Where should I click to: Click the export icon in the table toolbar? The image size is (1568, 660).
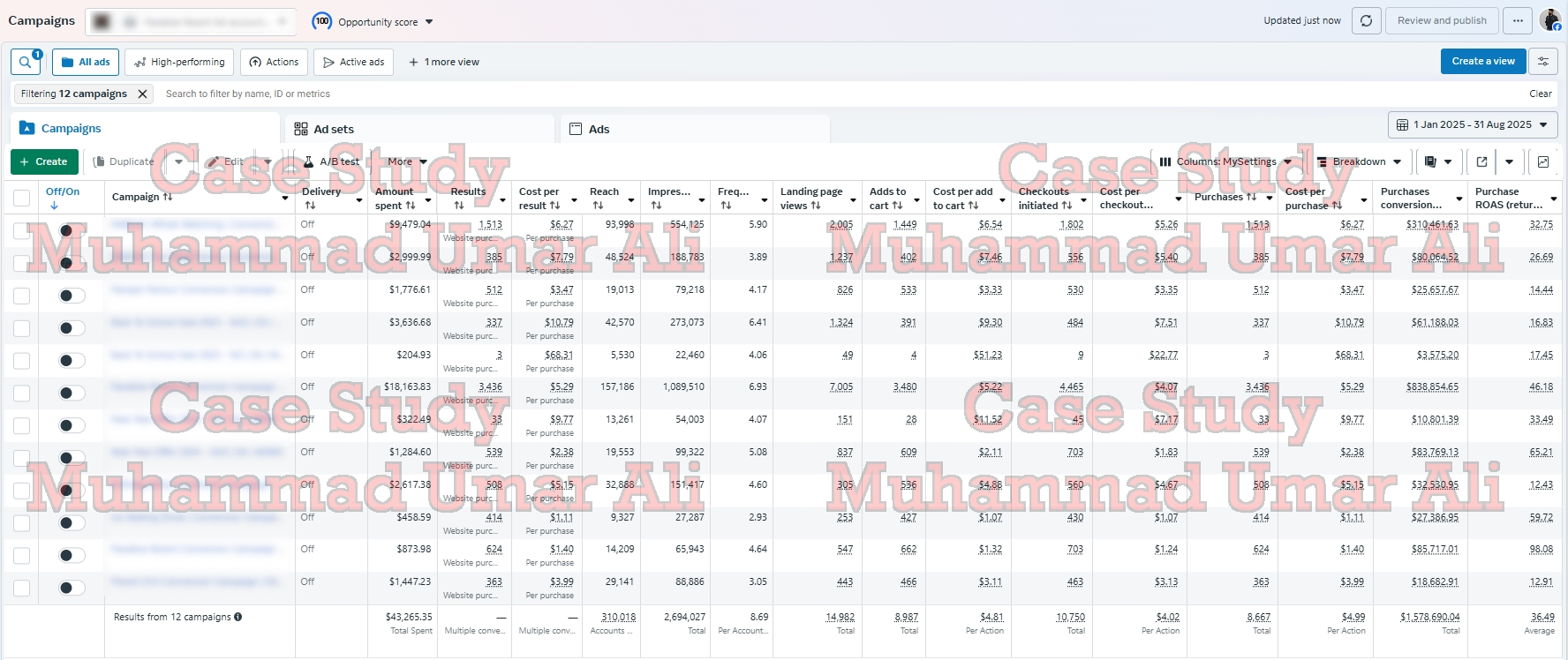coord(1481,161)
